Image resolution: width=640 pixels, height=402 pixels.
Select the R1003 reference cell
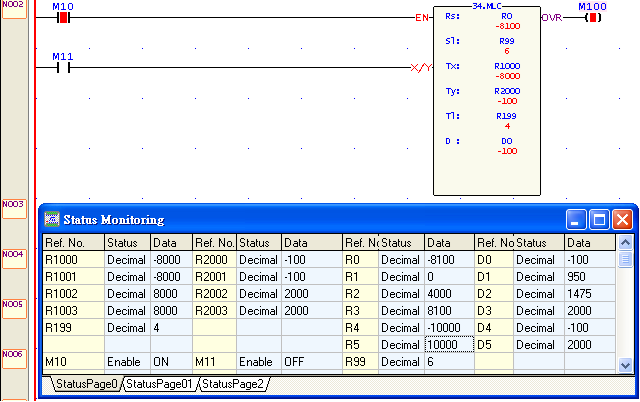(x=73, y=311)
